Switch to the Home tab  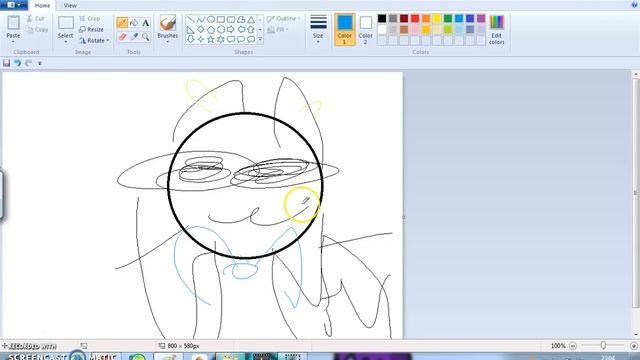click(x=42, y=6)
